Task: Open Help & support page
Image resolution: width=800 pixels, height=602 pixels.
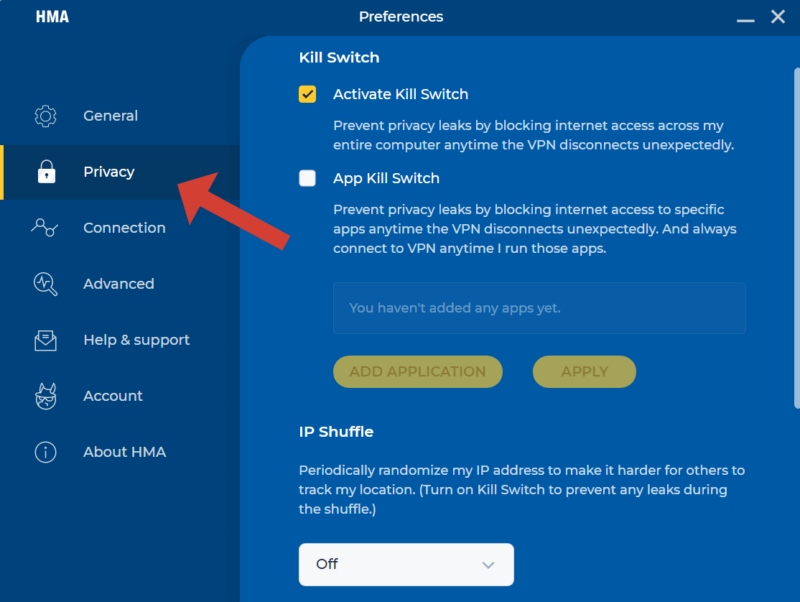Action: [120, 340]
